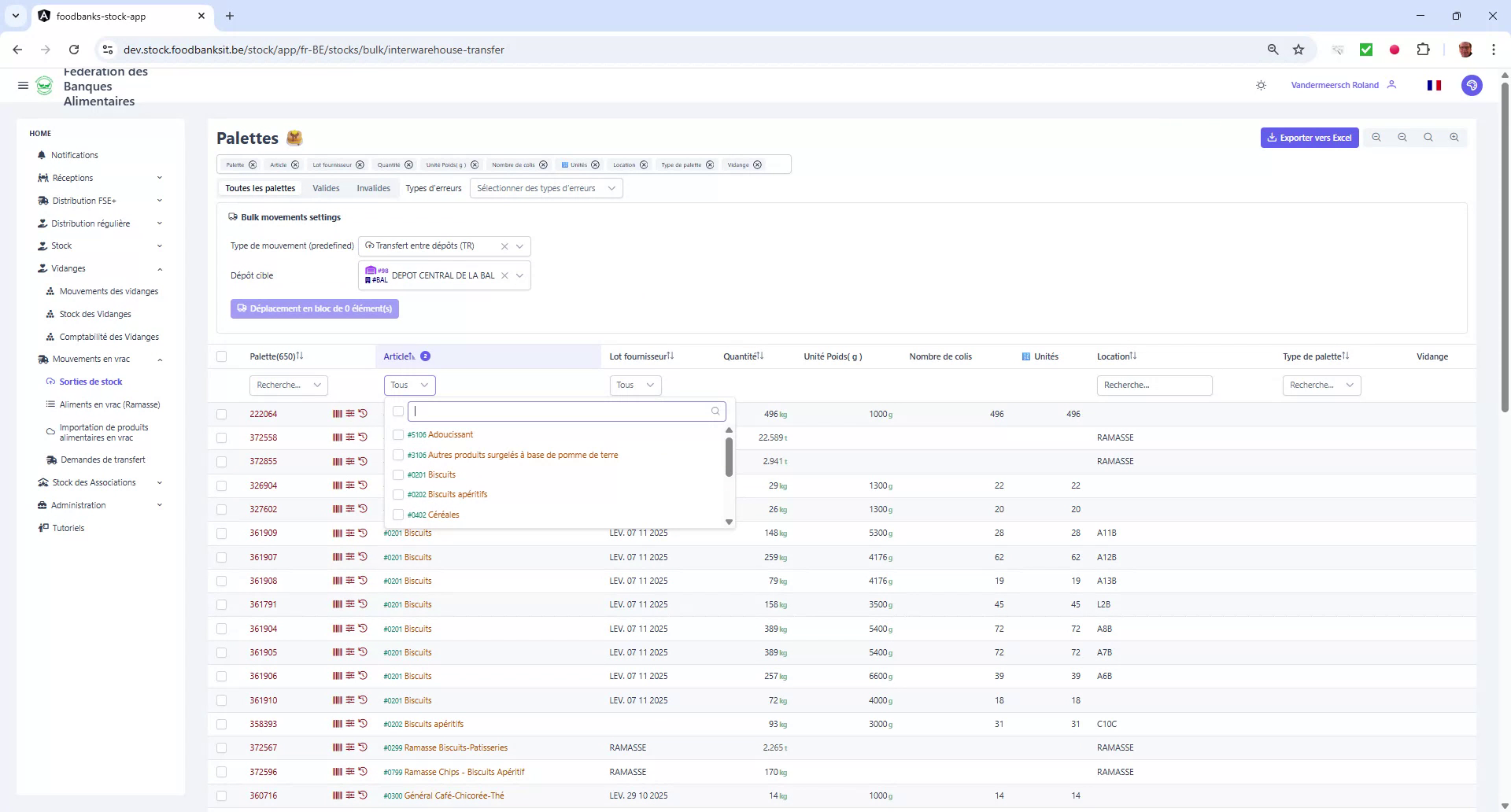The image size is (1511, 812).
Task: Check the checkbox for article #0201 Biscuits
Action: pos(399,474)
